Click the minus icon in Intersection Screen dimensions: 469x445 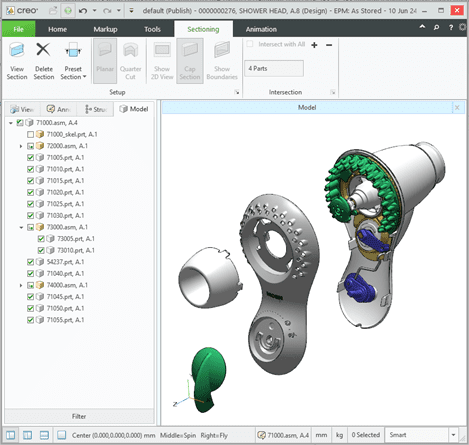pyautogui.click(x=329, y=45)
